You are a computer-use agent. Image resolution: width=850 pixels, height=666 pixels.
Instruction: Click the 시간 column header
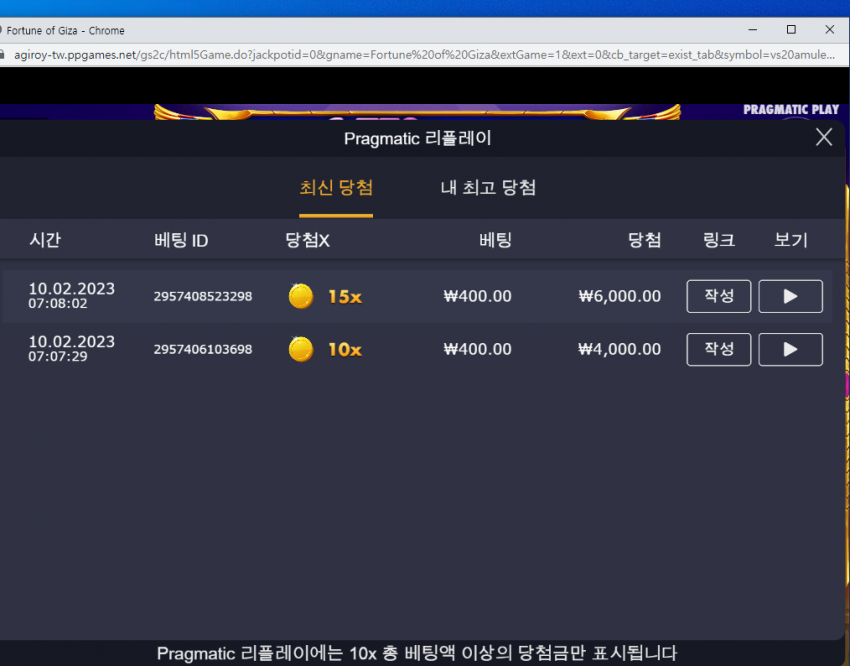click(x=45, y=240)
